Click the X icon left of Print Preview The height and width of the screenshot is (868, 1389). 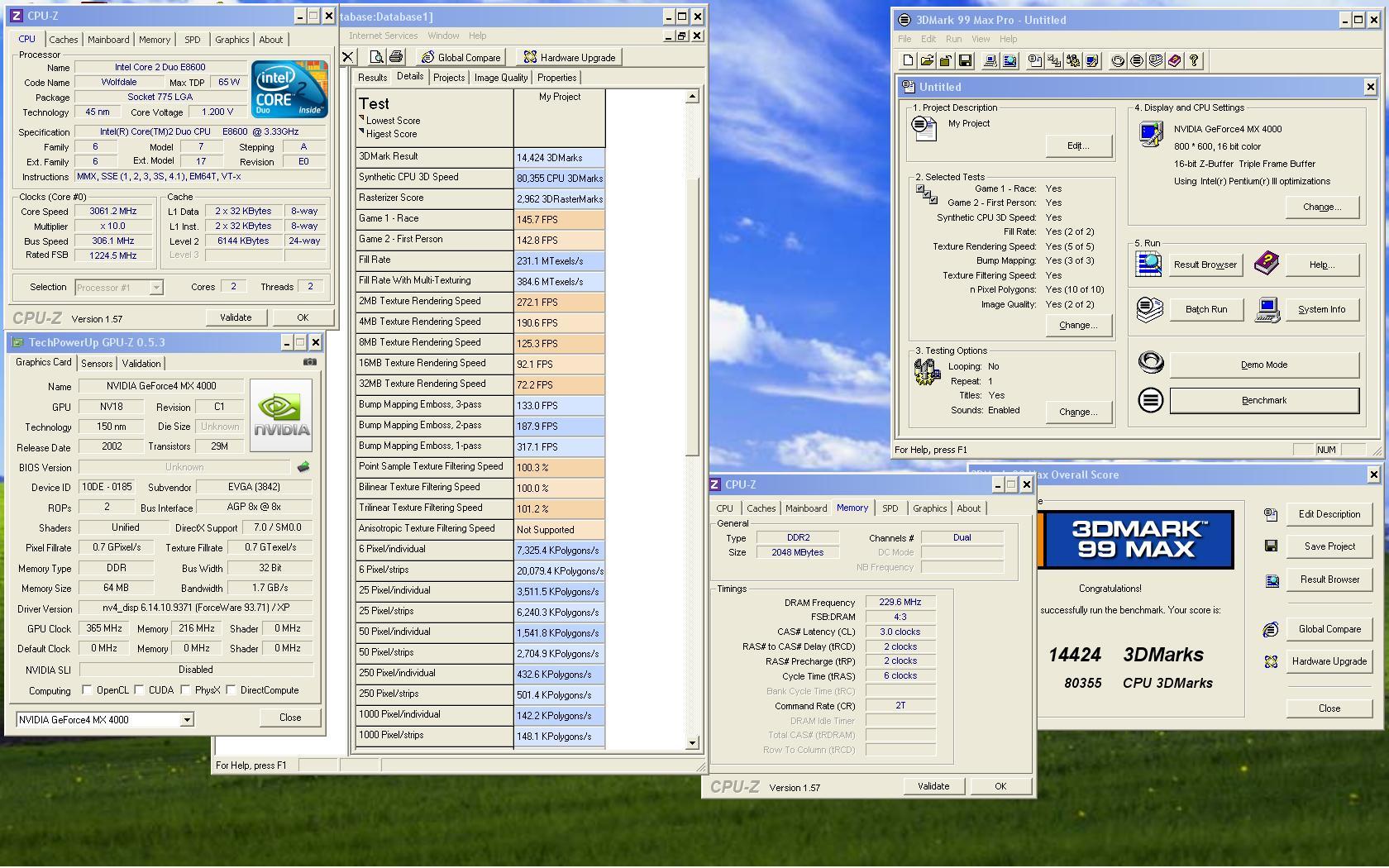click(347, 57)
